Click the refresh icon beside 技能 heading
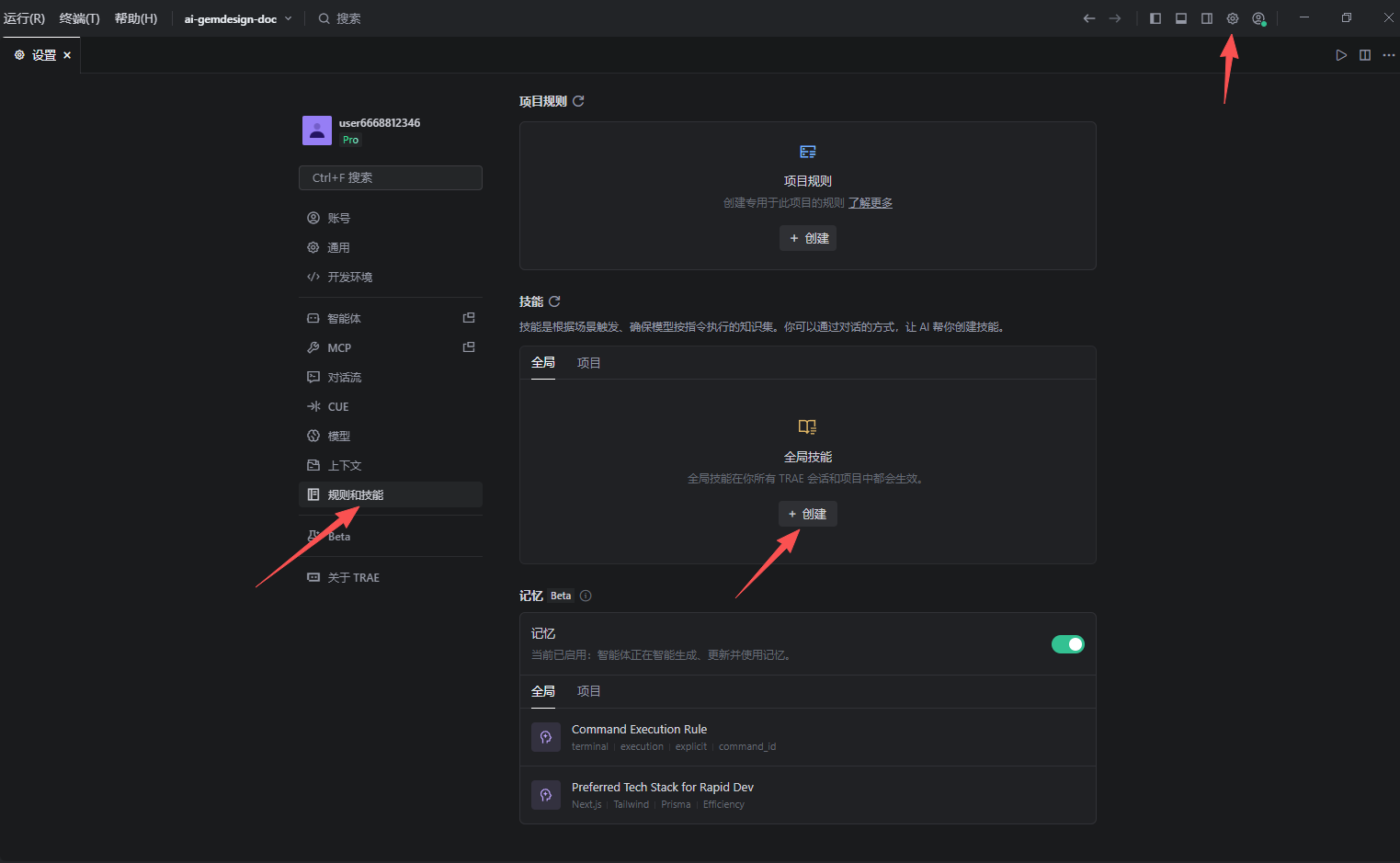The width and height of the screenshot is (1400, 863). coord(554,301)
